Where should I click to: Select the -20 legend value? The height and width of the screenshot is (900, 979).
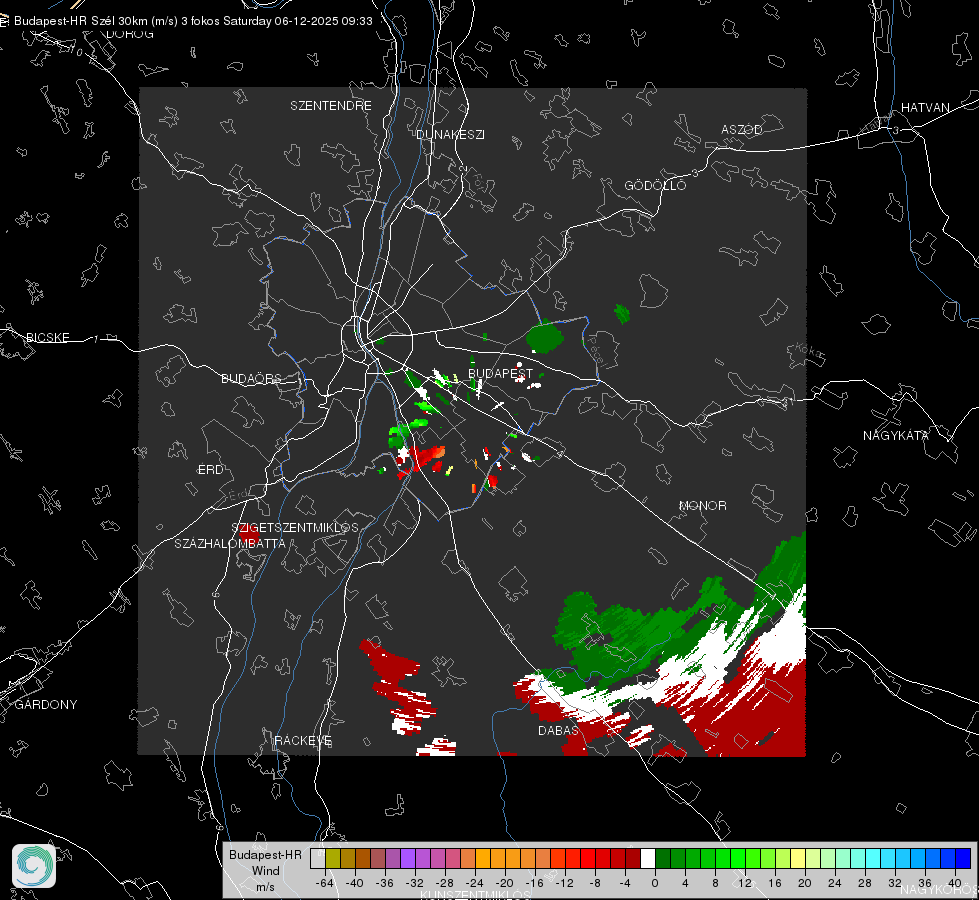(504, 883)
